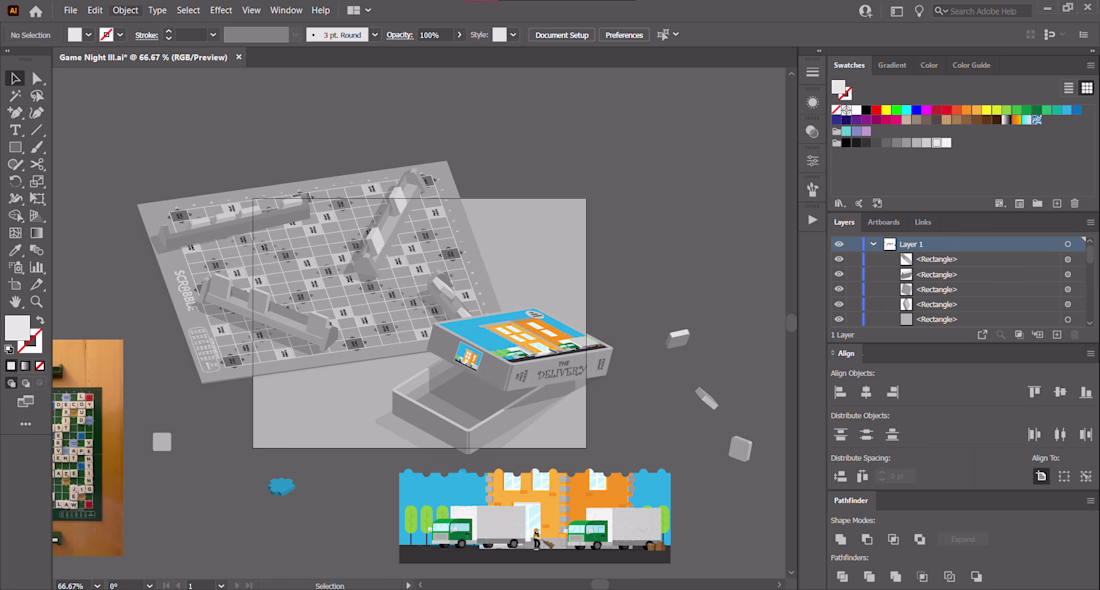
Task: Select the Zoom tool
Action: (37, 302)
